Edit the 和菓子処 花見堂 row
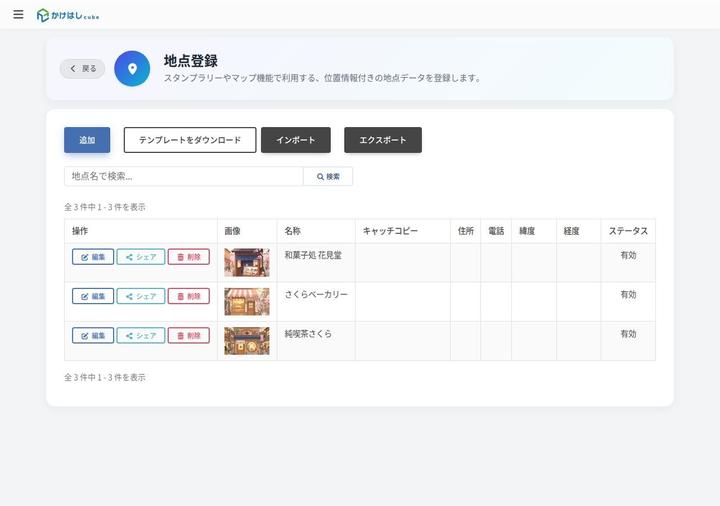This screenshot has height=506, width=720. click(93, 257)
